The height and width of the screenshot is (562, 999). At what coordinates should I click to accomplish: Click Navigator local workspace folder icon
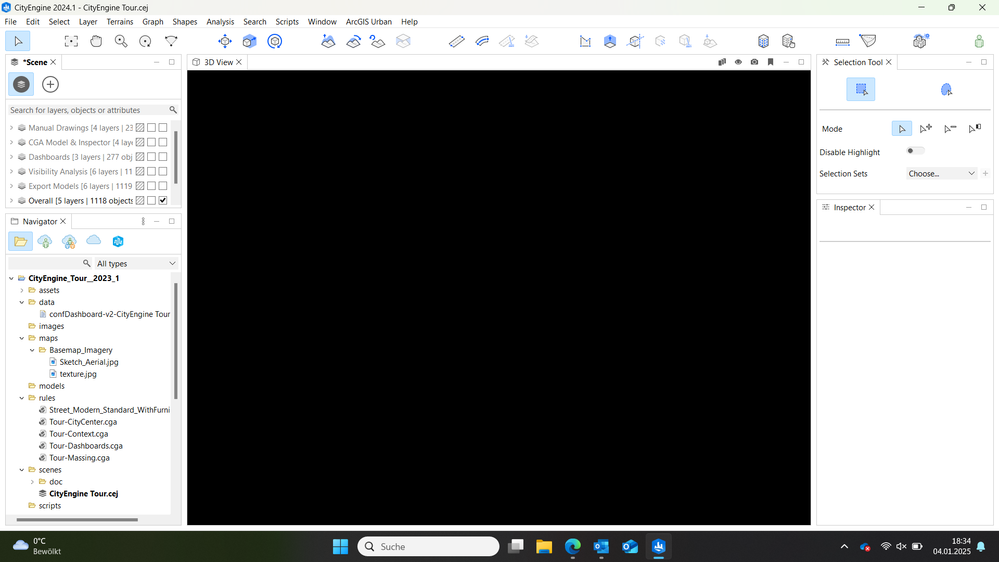coord(20,241)
